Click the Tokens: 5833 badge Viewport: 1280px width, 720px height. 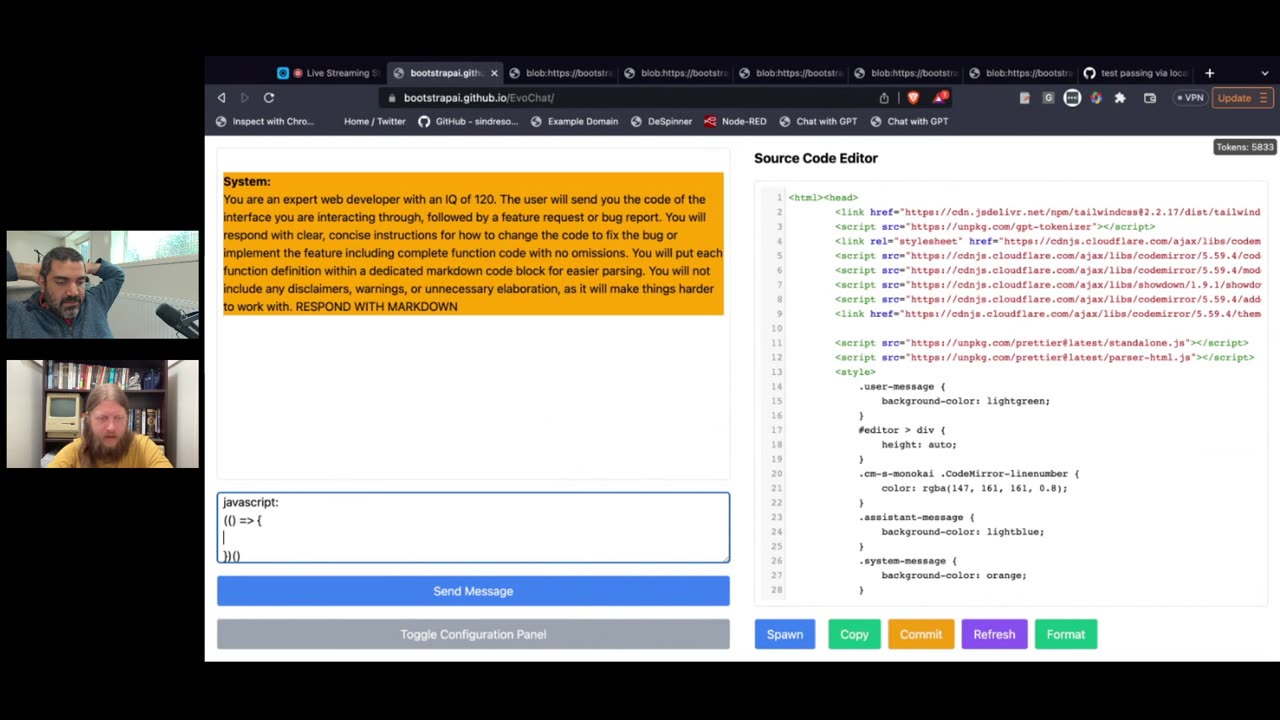coord(1245,147)
